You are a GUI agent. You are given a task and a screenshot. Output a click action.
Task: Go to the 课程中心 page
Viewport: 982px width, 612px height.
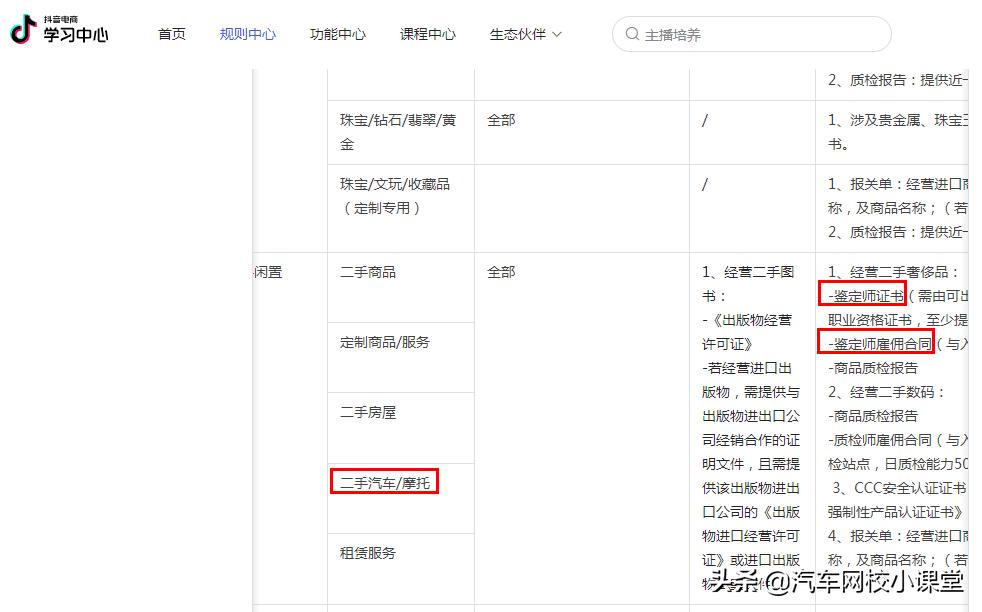pyautogui.click(x=427, y=33)
